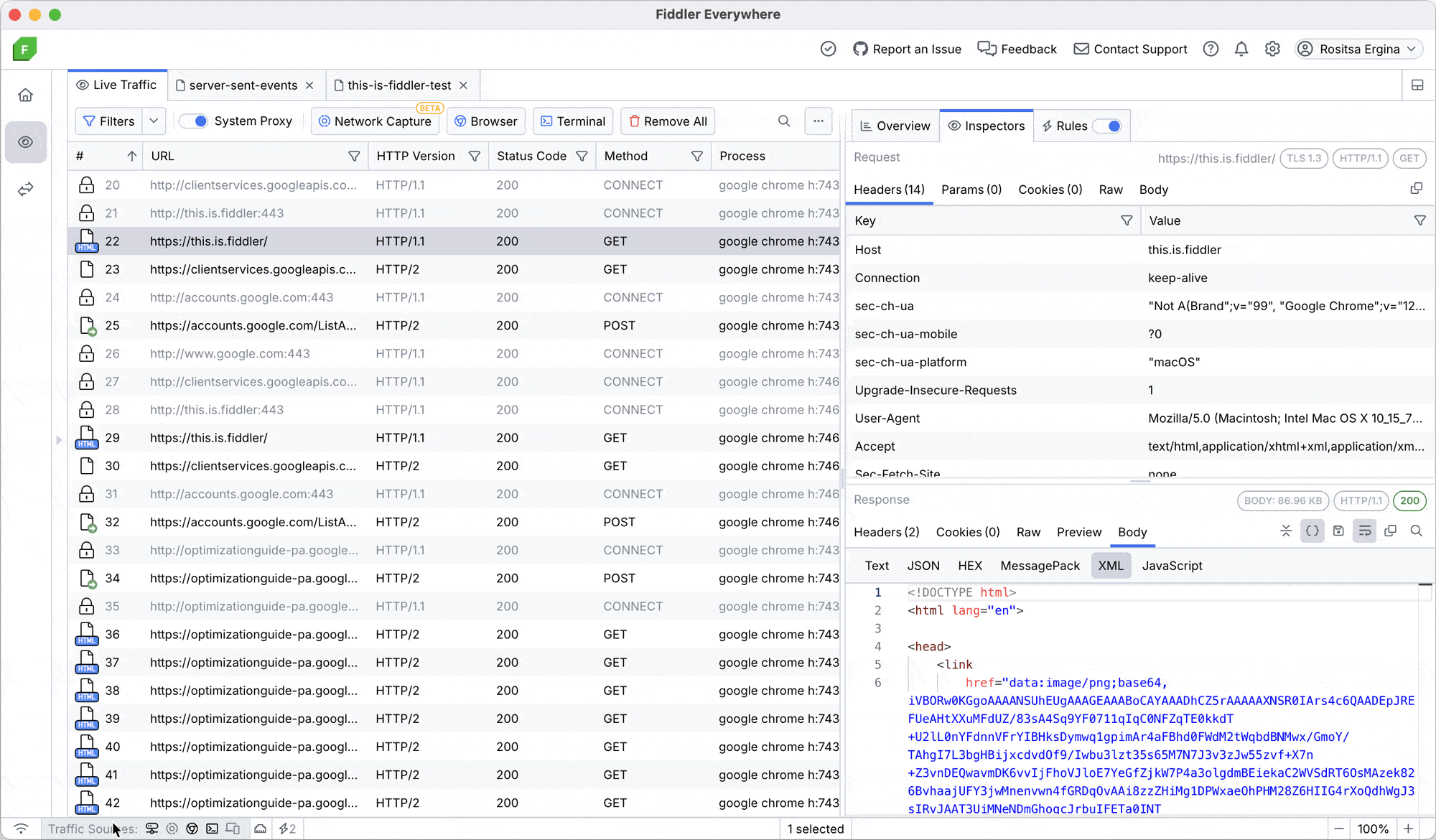Open the Home sidebar icon
This screenshot has width=1436, height=840.
26,95
